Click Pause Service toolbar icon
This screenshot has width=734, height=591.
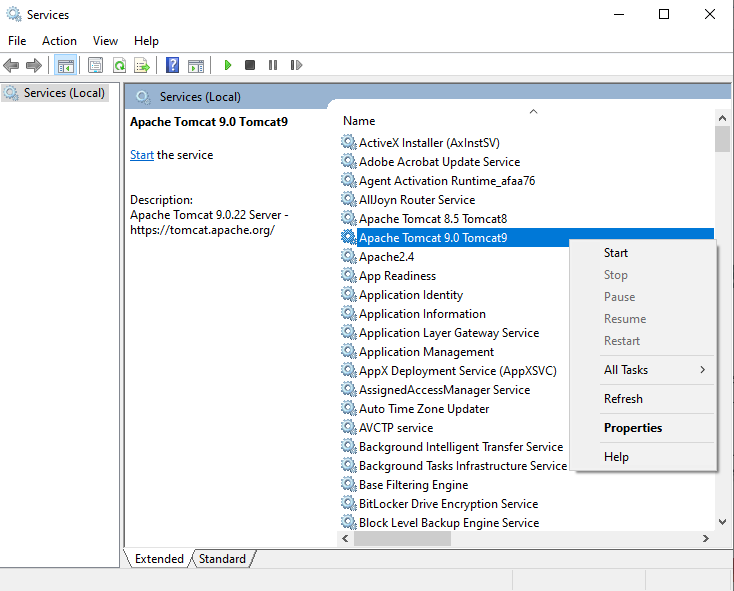273,65
